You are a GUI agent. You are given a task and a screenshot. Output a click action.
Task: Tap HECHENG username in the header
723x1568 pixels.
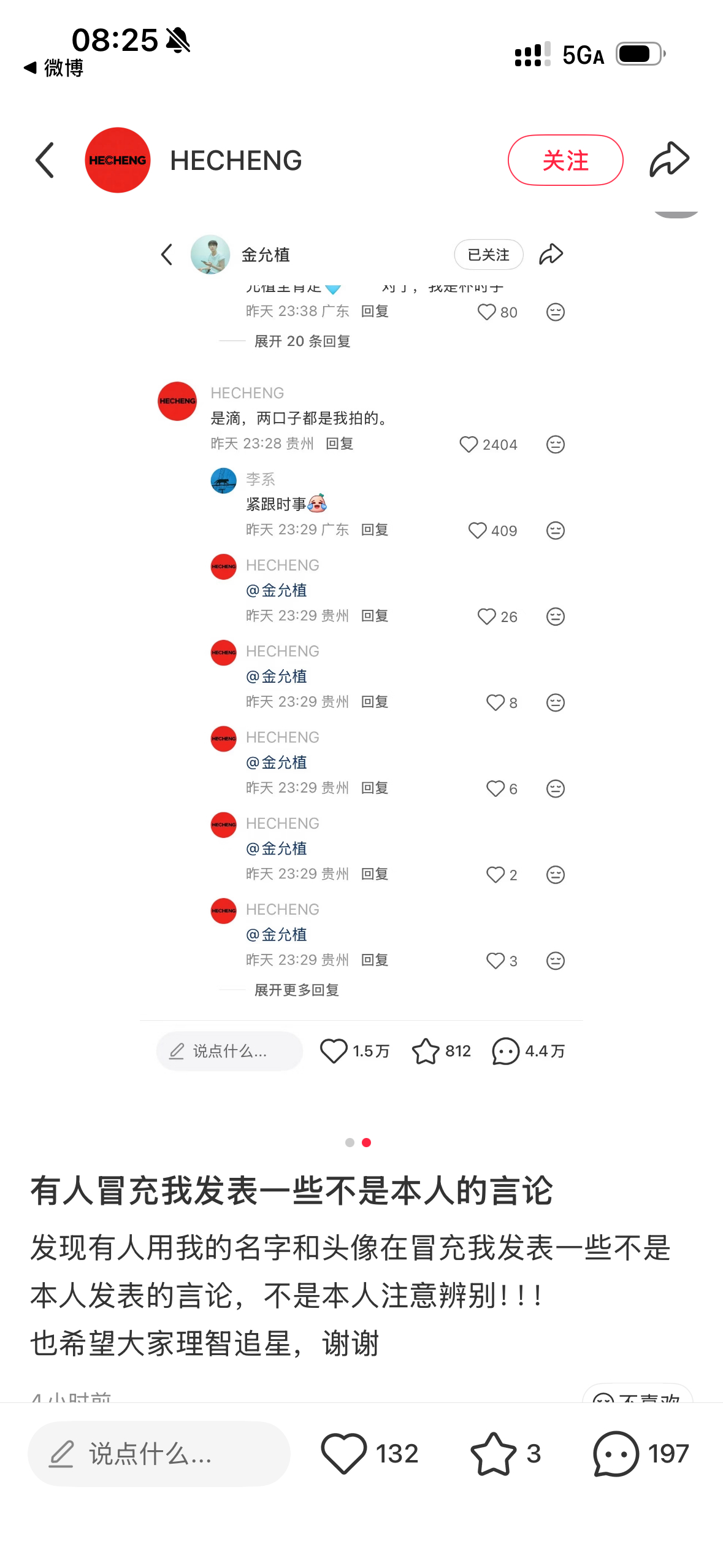coord(236,160)
